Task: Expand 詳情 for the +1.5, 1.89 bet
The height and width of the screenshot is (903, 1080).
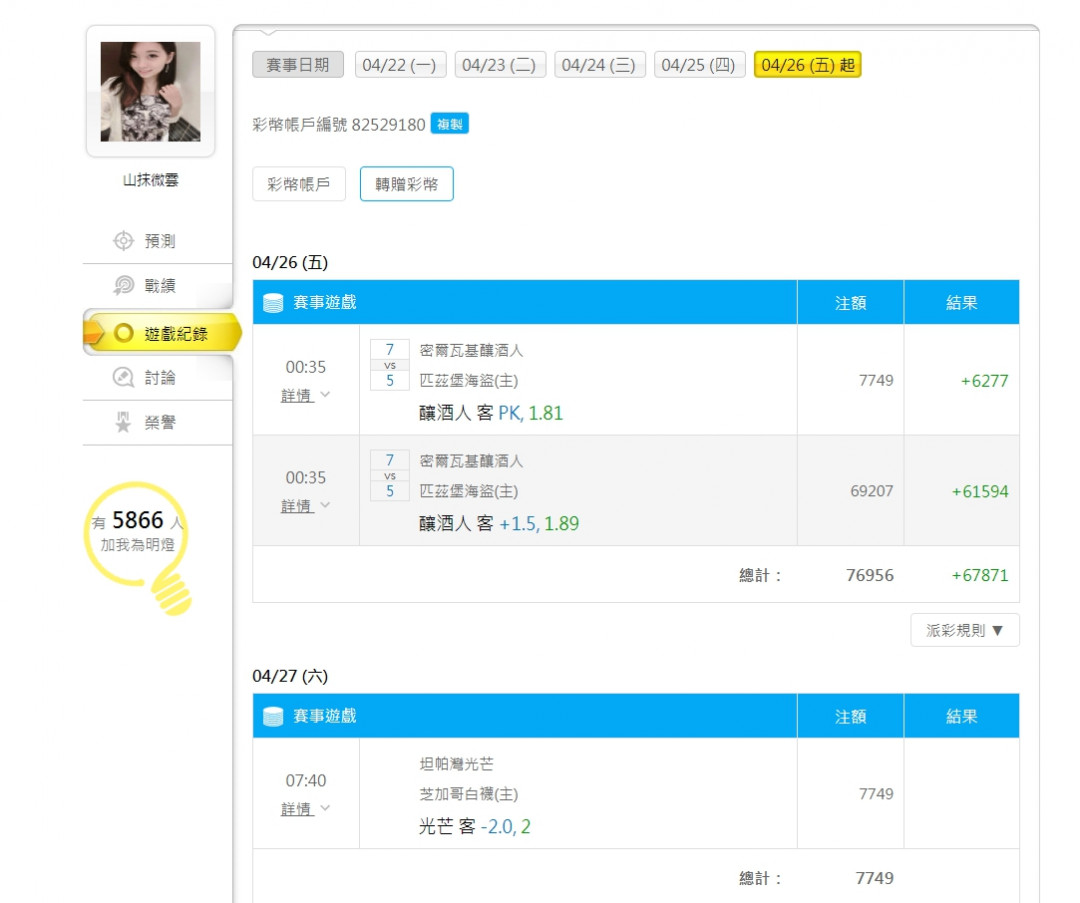Action: [297, 506]
